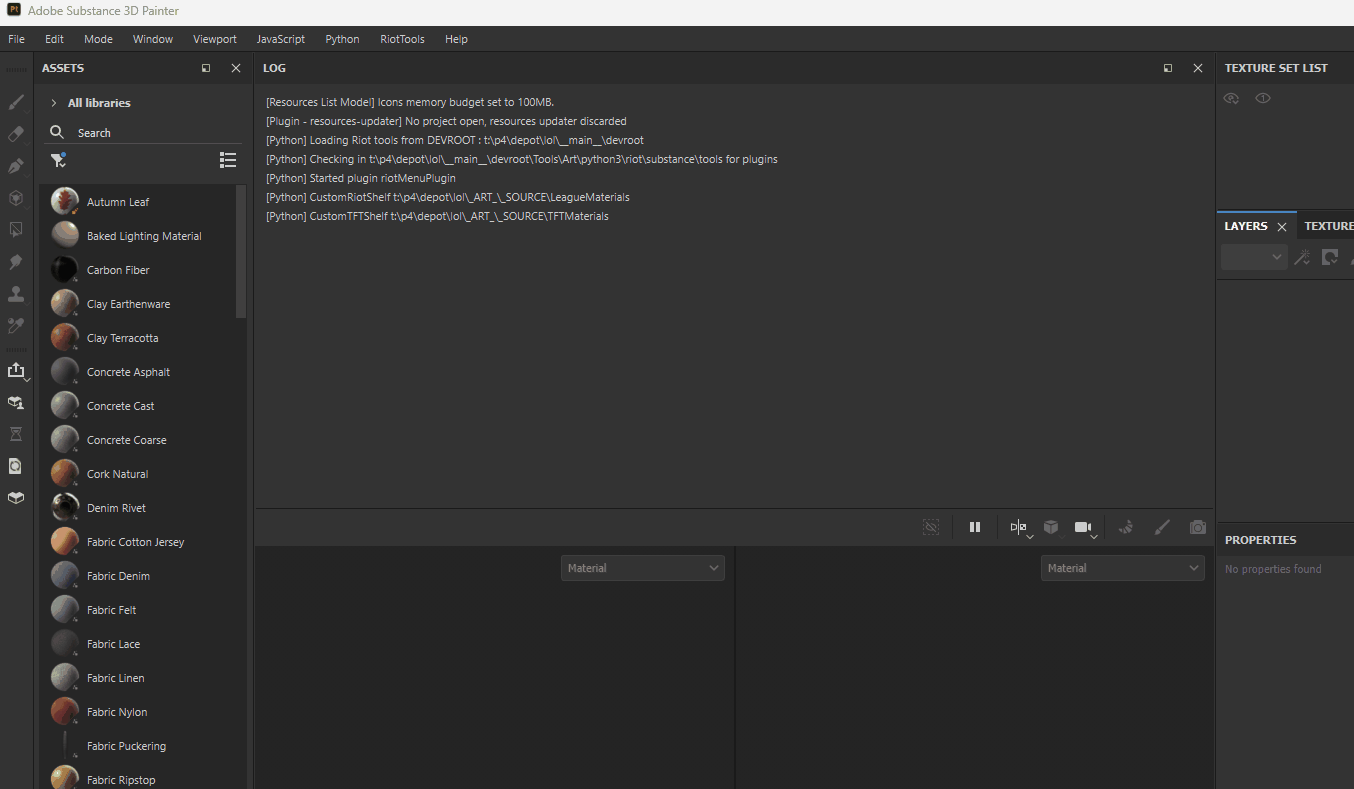Click the Assets list scrollbar
The height and width of the screenshot is (789, 1354).
241,250
